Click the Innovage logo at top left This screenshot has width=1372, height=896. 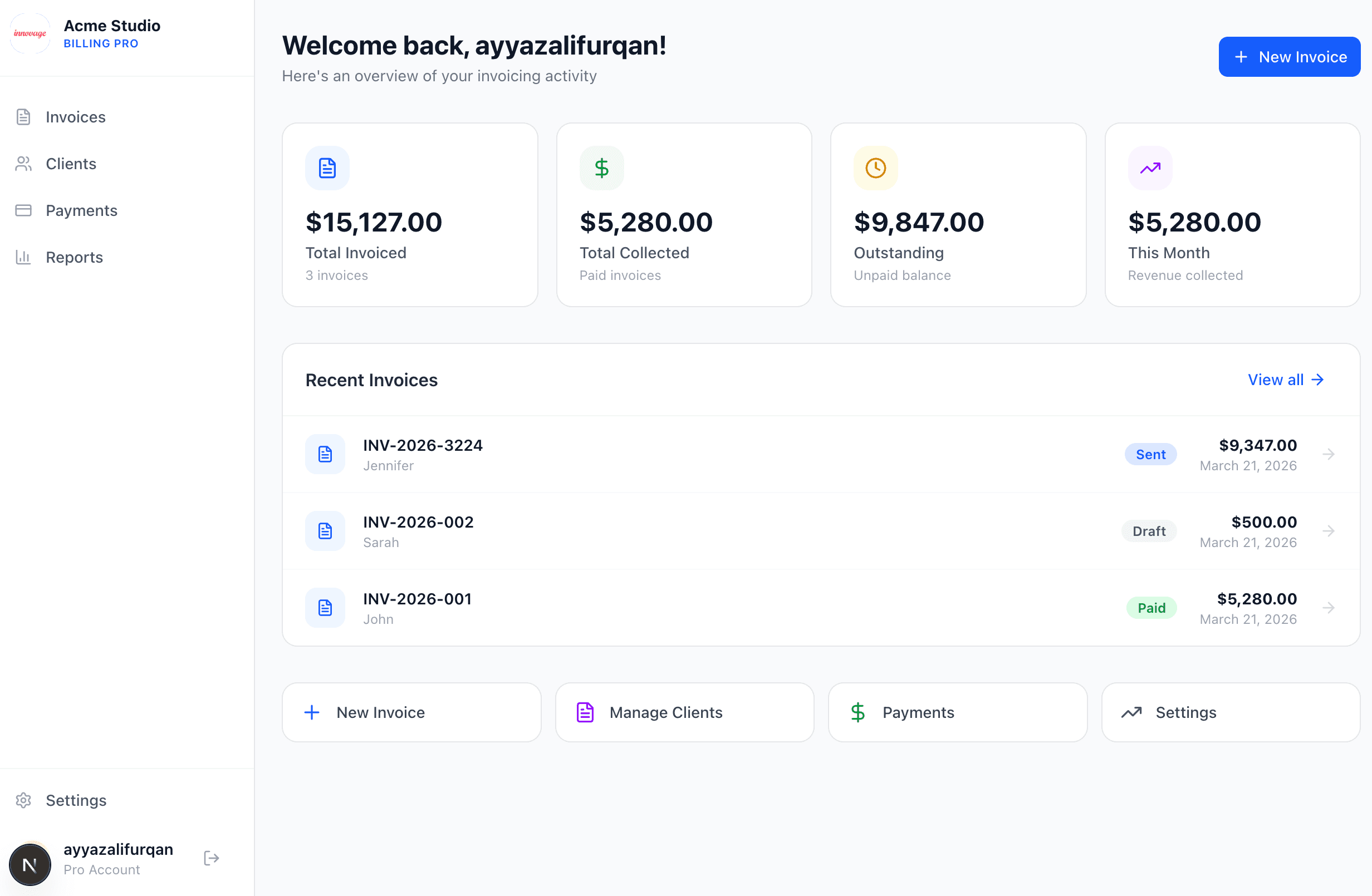(30, 33)
